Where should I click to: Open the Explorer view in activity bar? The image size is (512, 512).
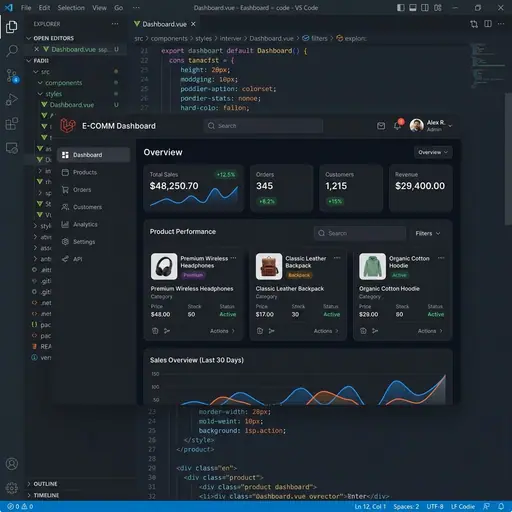click(12, 27)
